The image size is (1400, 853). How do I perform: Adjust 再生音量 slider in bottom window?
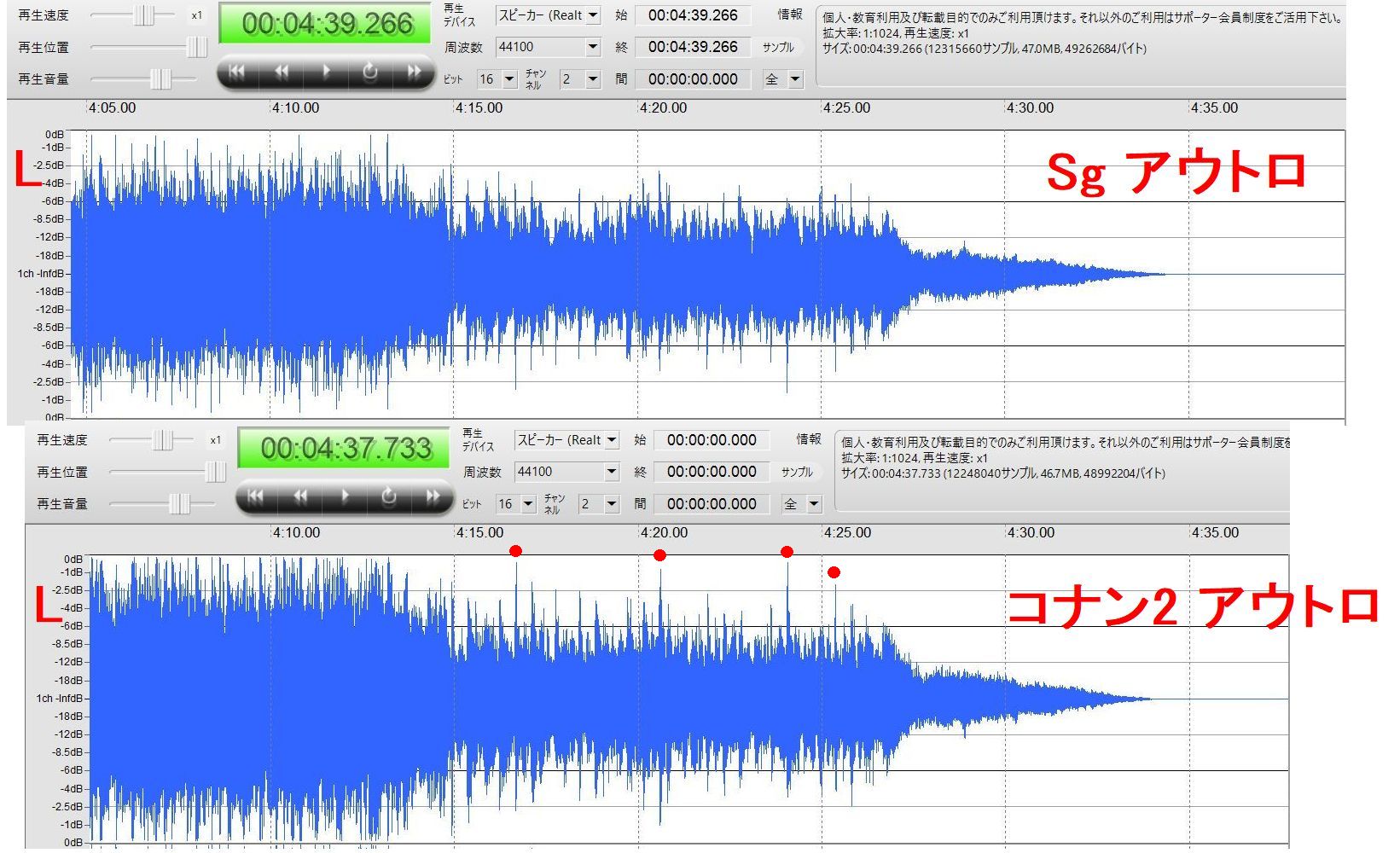click(179, 503)
